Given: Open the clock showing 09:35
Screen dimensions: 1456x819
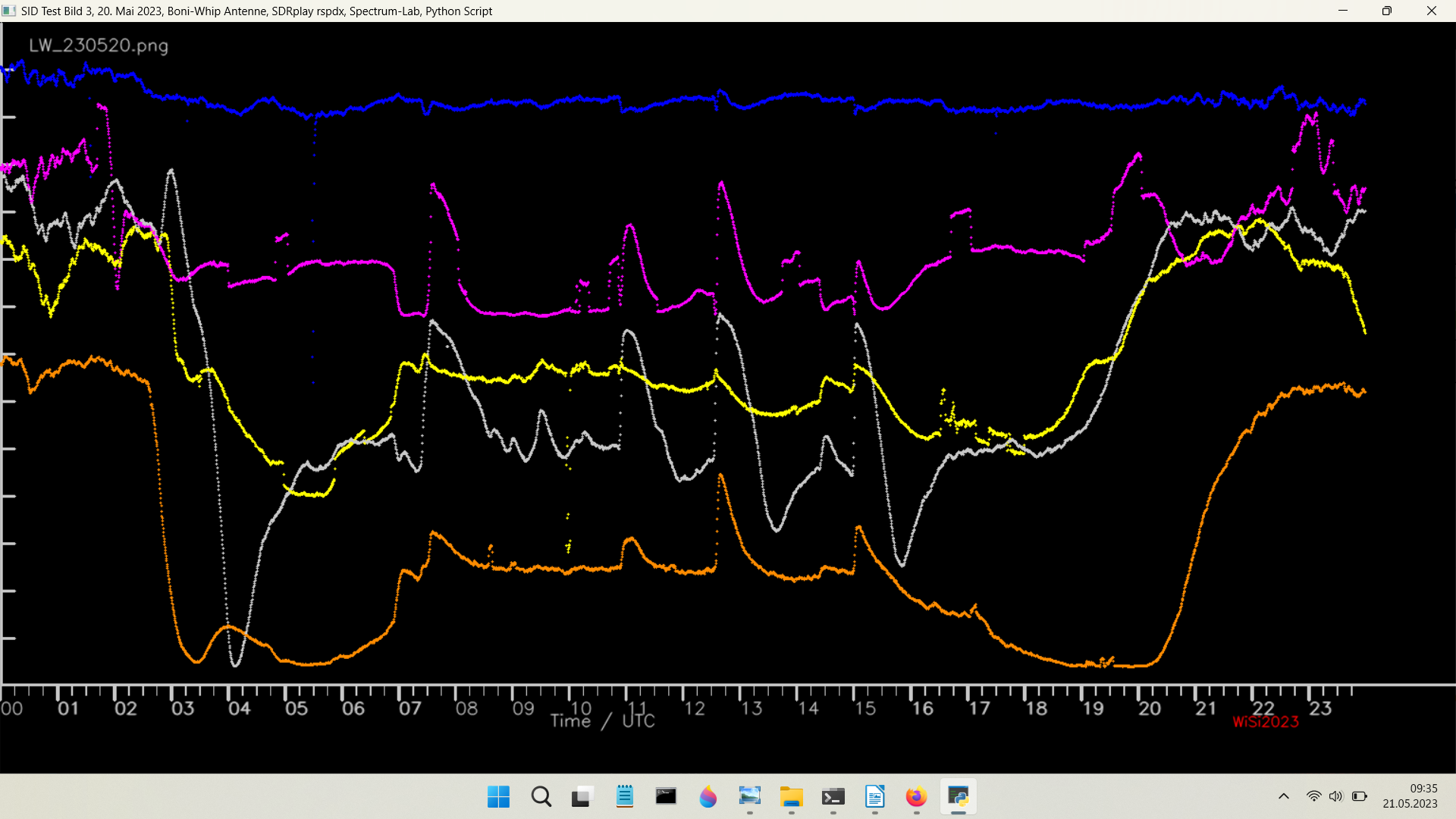Looking at the screenshot, I should tap(1410, 796).
